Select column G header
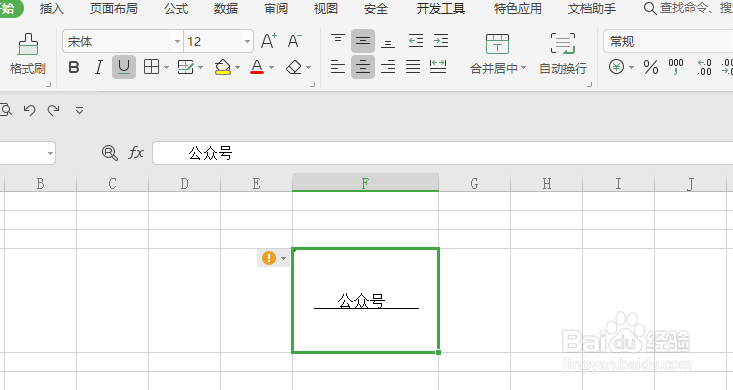The image size is (733, 390). click(474, 183)
